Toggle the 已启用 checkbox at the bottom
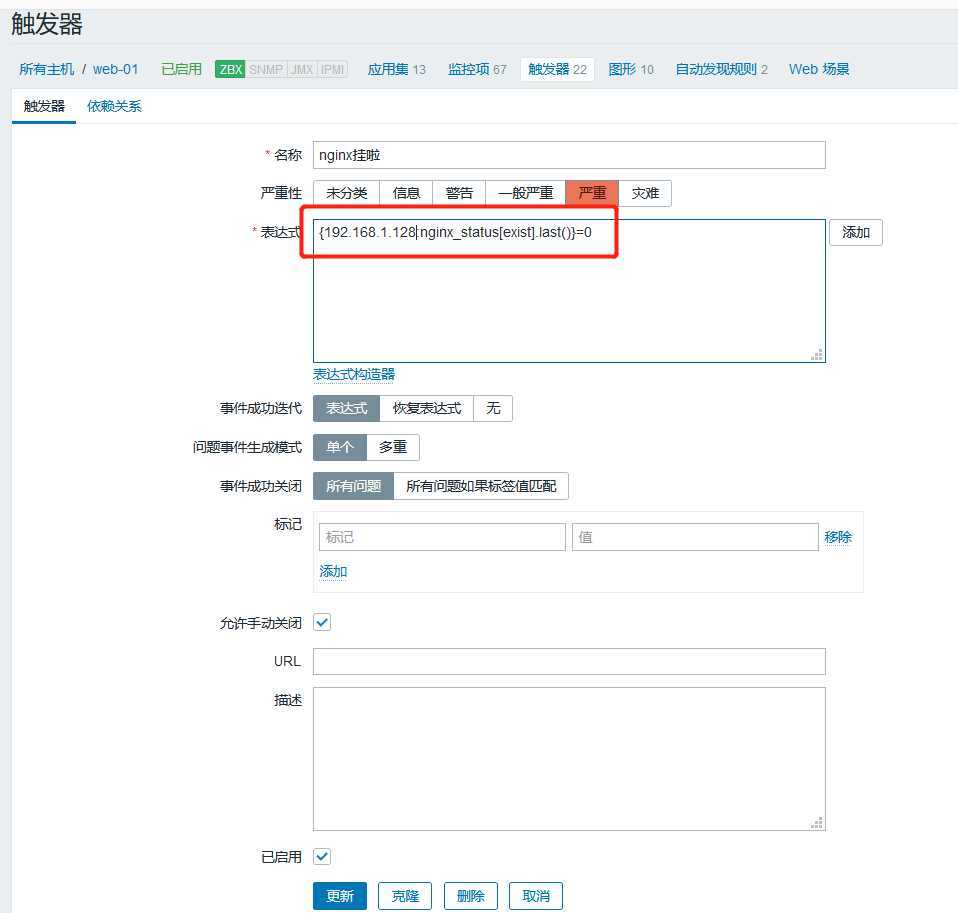This screenshot has width=958, height=913. (x=322, y=857)
